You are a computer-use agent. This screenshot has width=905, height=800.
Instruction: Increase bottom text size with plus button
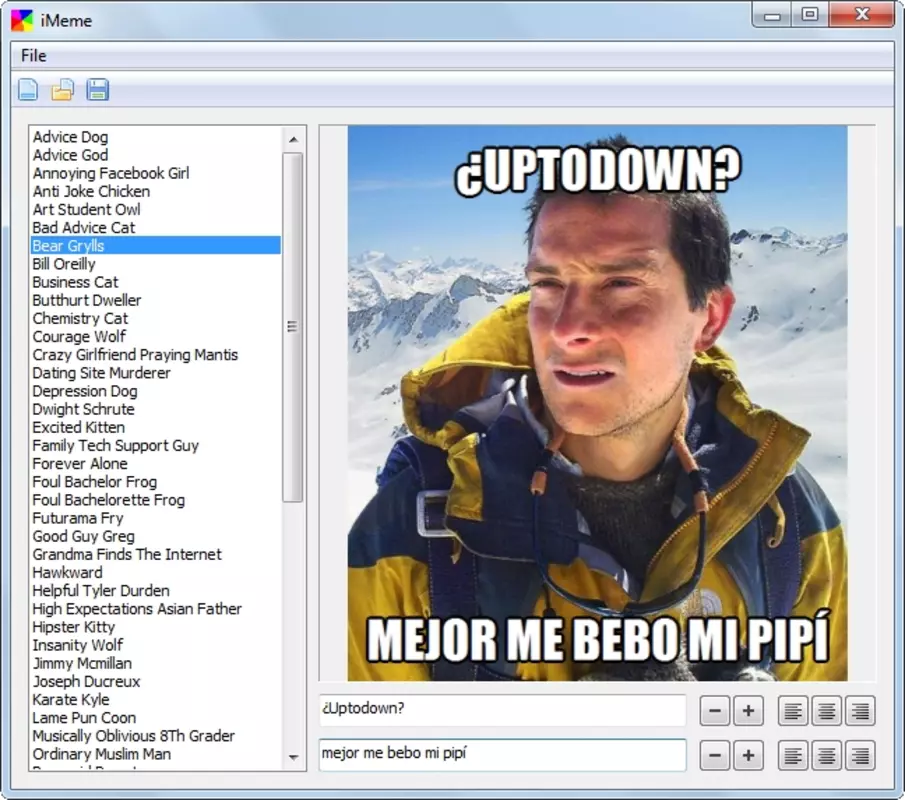(748, 756)
